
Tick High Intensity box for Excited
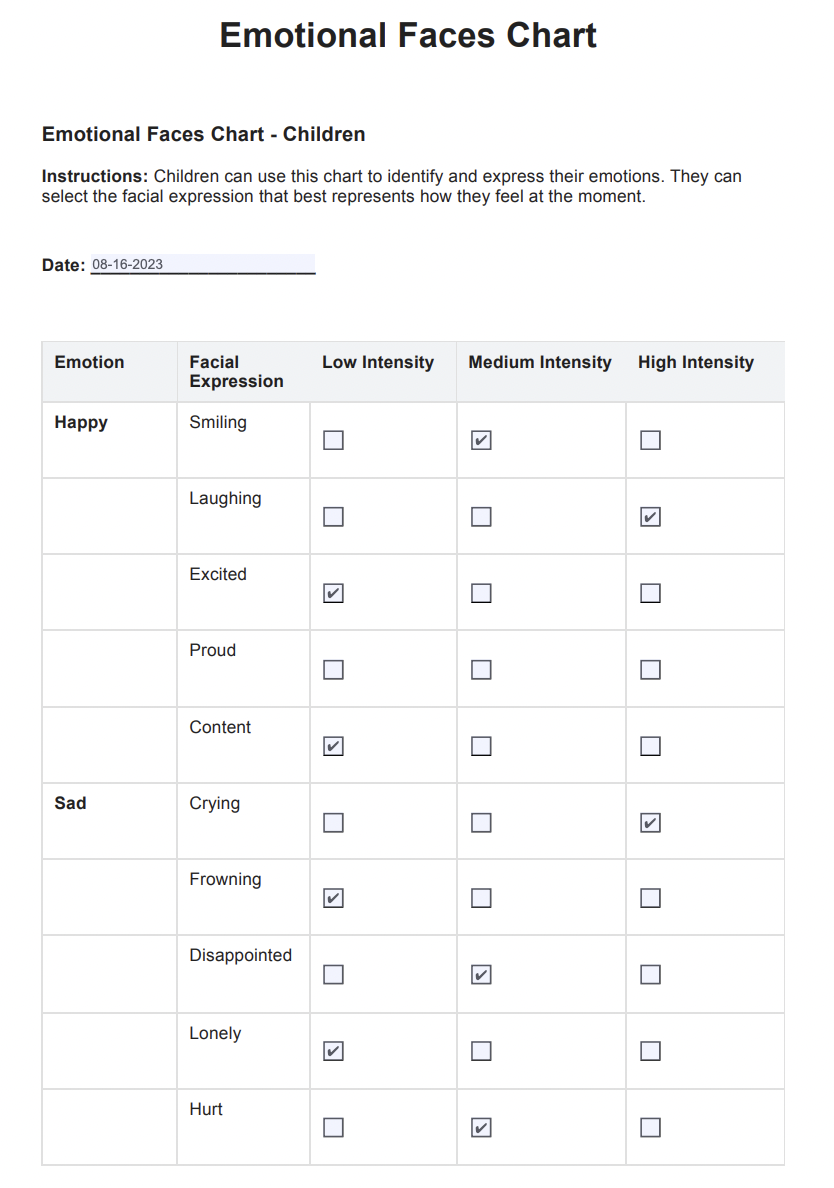tap(650, 594)
